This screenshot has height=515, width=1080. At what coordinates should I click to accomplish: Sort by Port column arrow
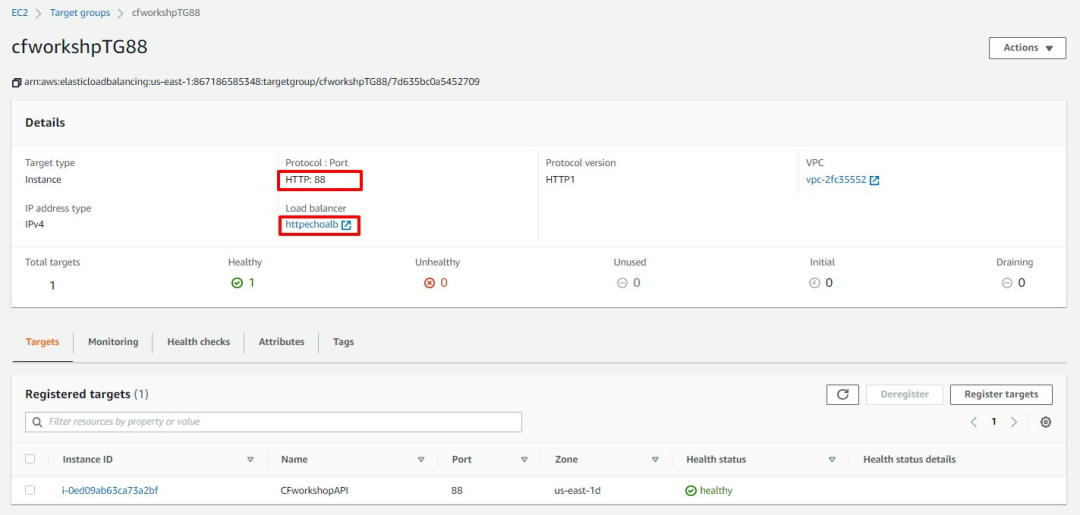coord(524,460)
